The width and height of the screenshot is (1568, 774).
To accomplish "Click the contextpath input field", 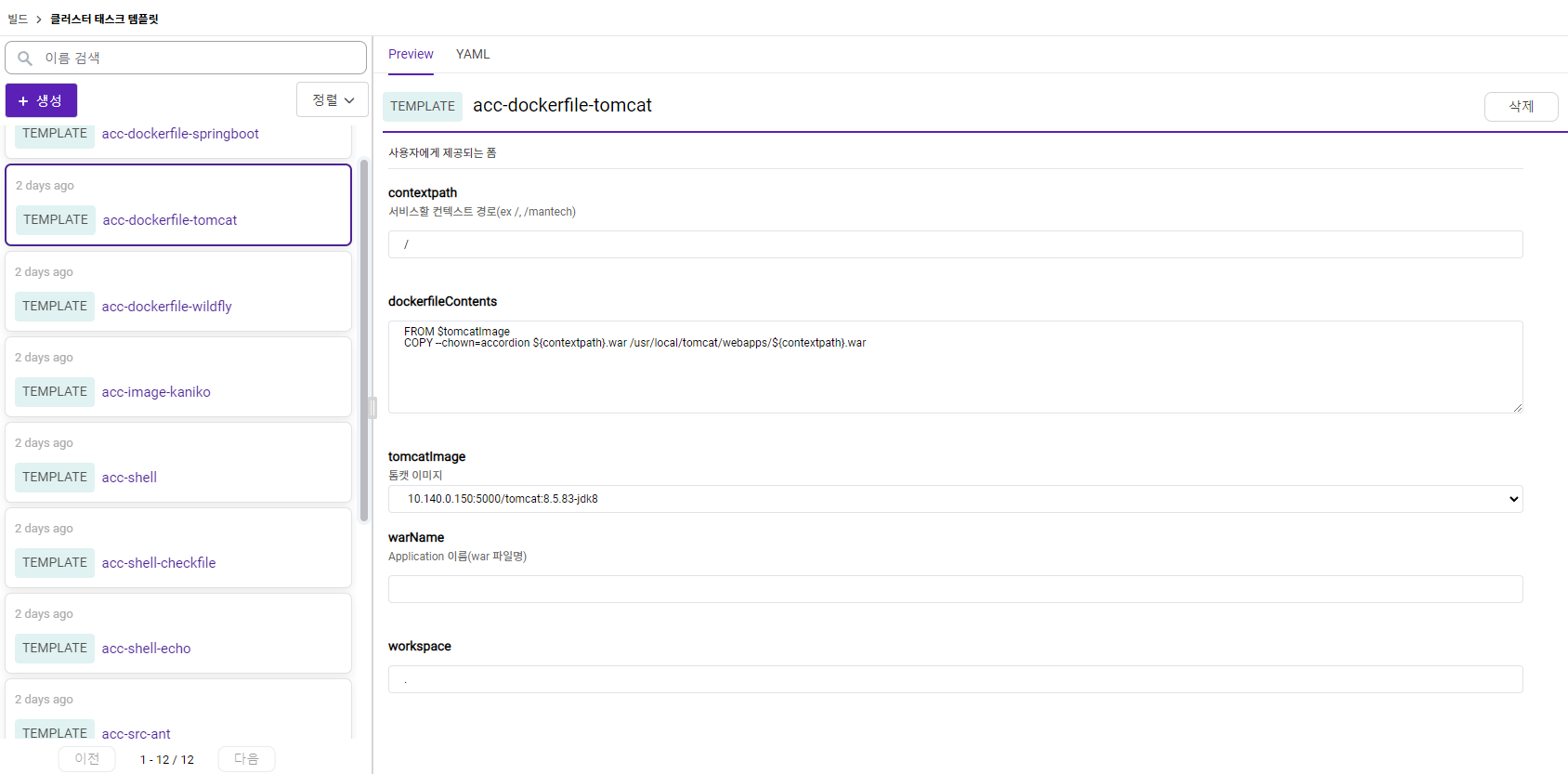I will pyautogui.click(x=955, y=244).
